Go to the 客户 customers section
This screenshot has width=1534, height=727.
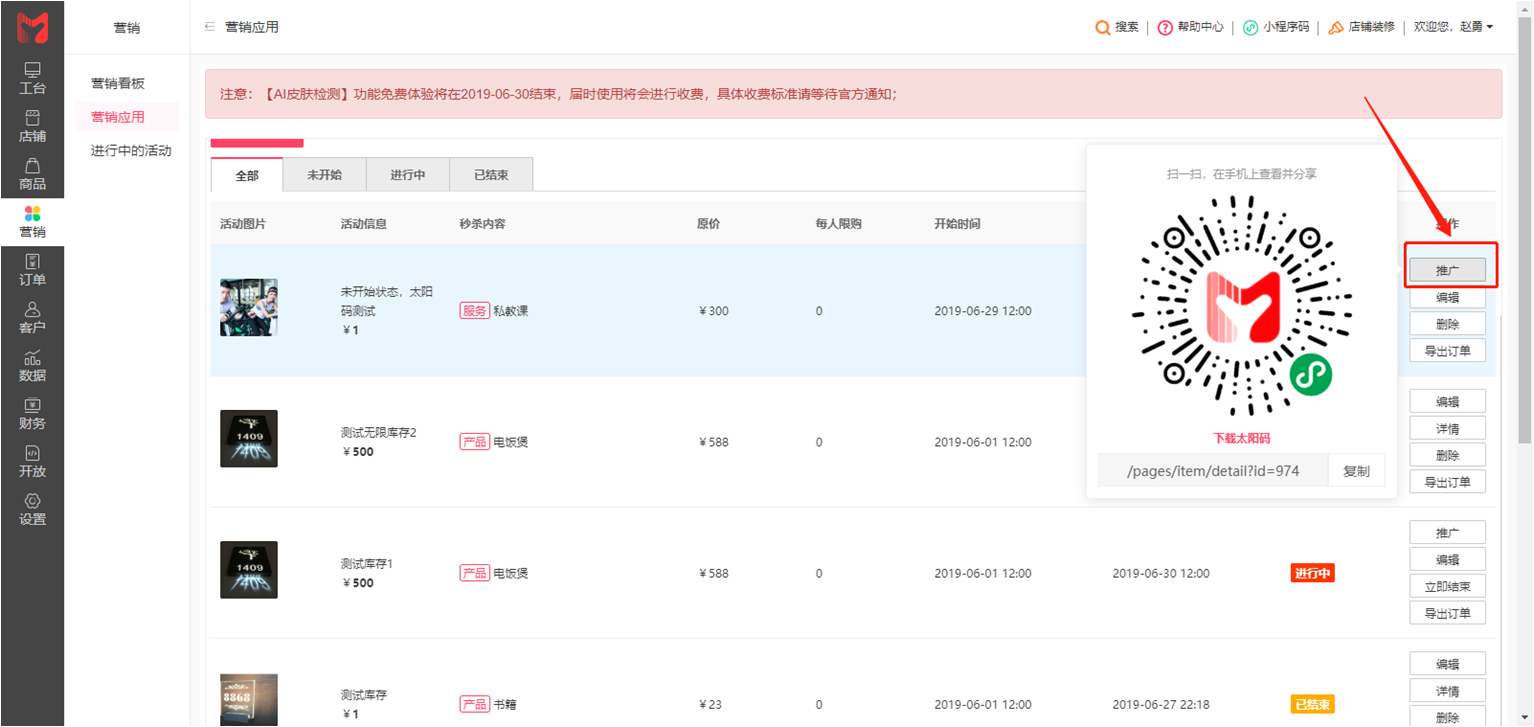[32, 319]
